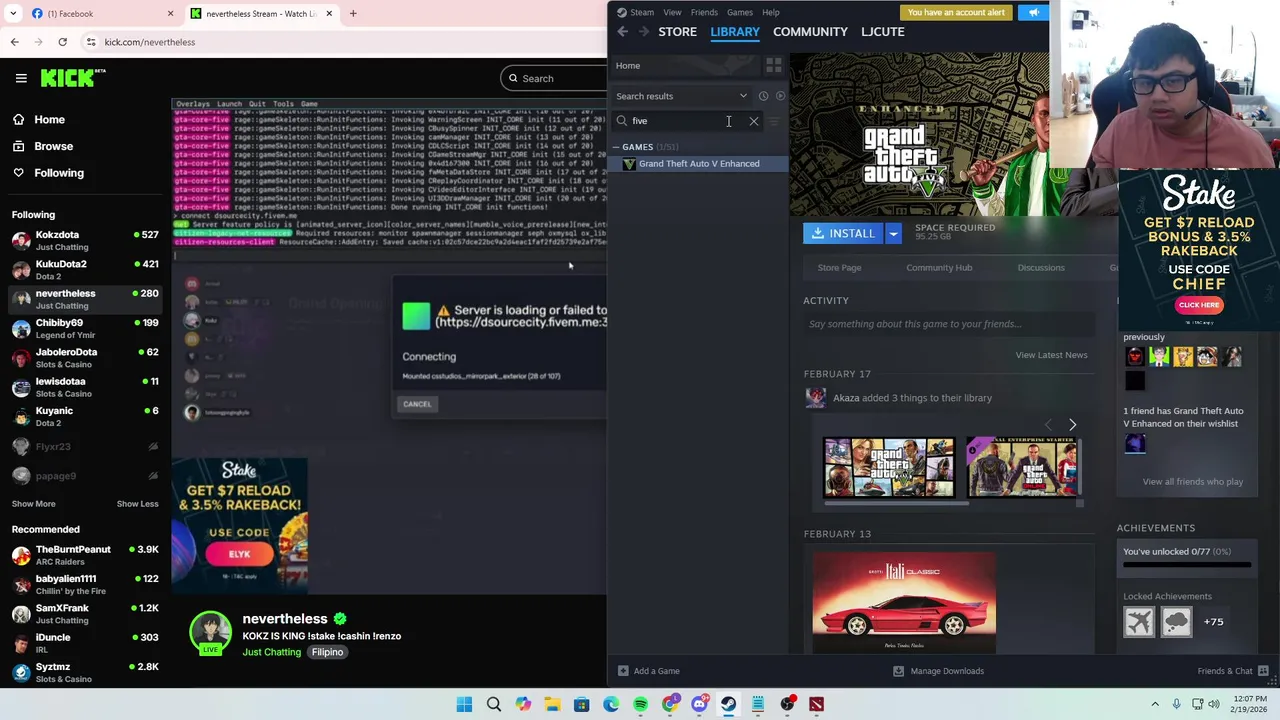
Task: Open recent activity clock filter in Steam
Action: pyautogui.click(x=763, y=96)
